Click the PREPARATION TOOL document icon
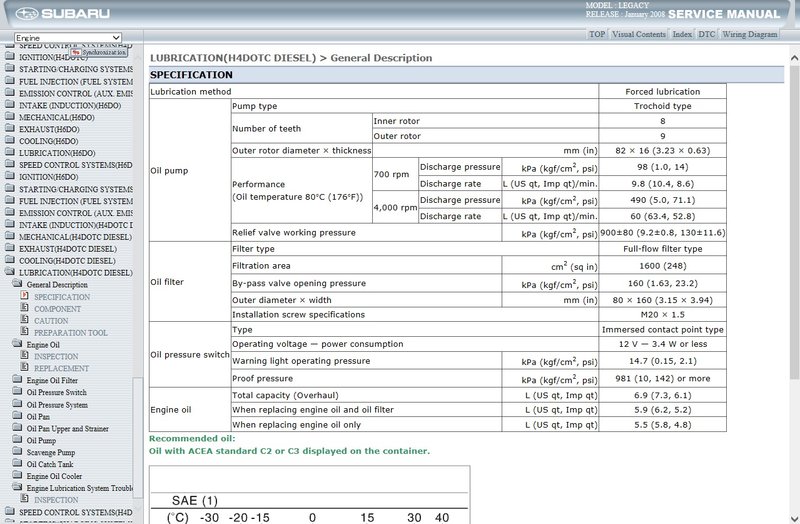Image resolution: width=800 pixels, height=524 pixels. pyautogui.click(x=24, y=332)
